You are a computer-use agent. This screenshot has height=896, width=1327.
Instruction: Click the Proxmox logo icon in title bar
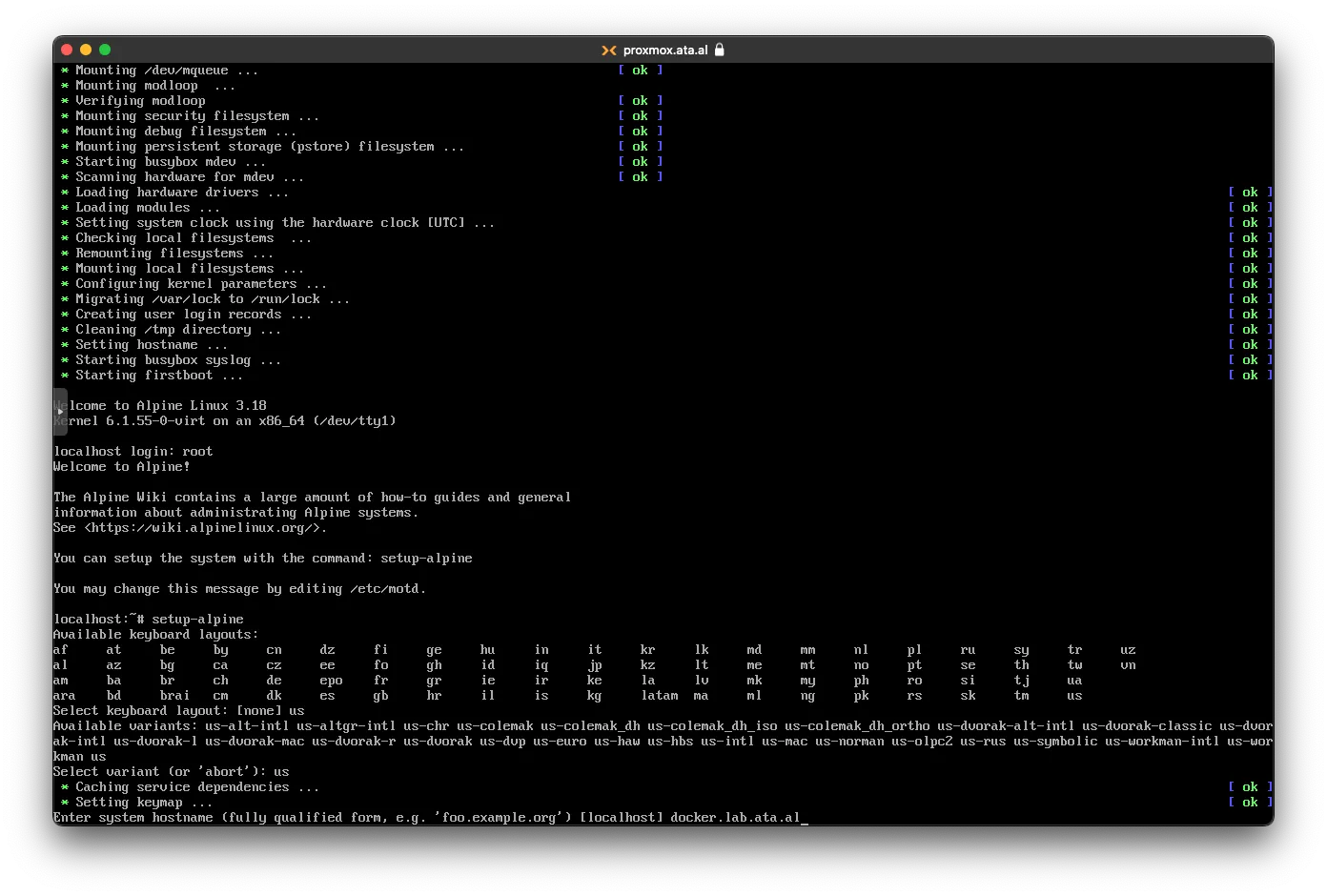[609, 51]
